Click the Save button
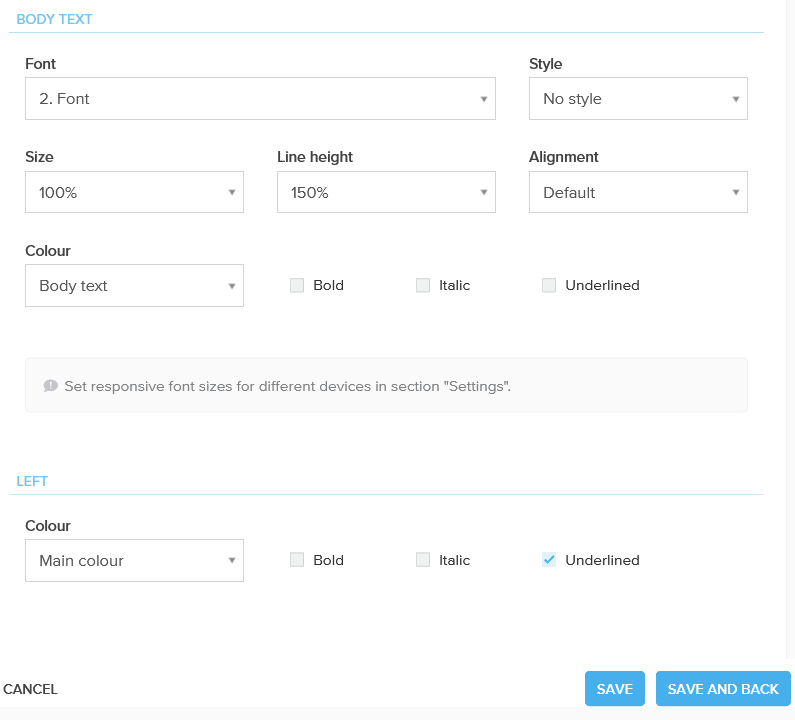 click(614, 689)
